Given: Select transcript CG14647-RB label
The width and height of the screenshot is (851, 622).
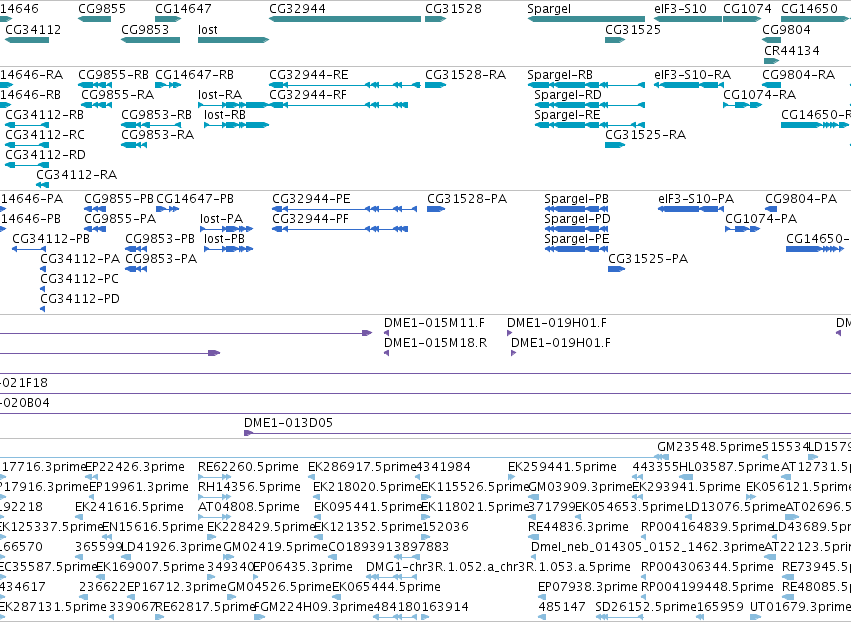Looking at the screenshot, I should (194, 74).
